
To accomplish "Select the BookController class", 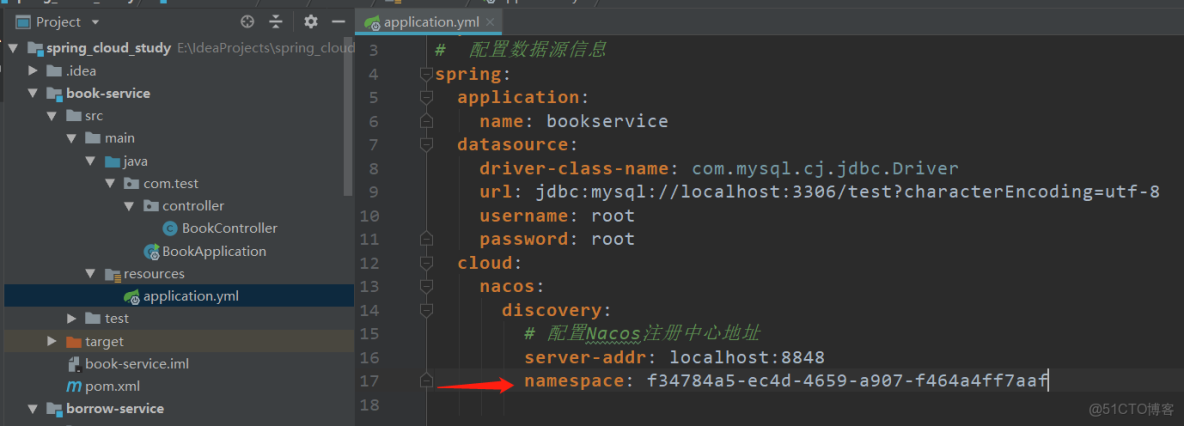I will click(x=230, y=228).
